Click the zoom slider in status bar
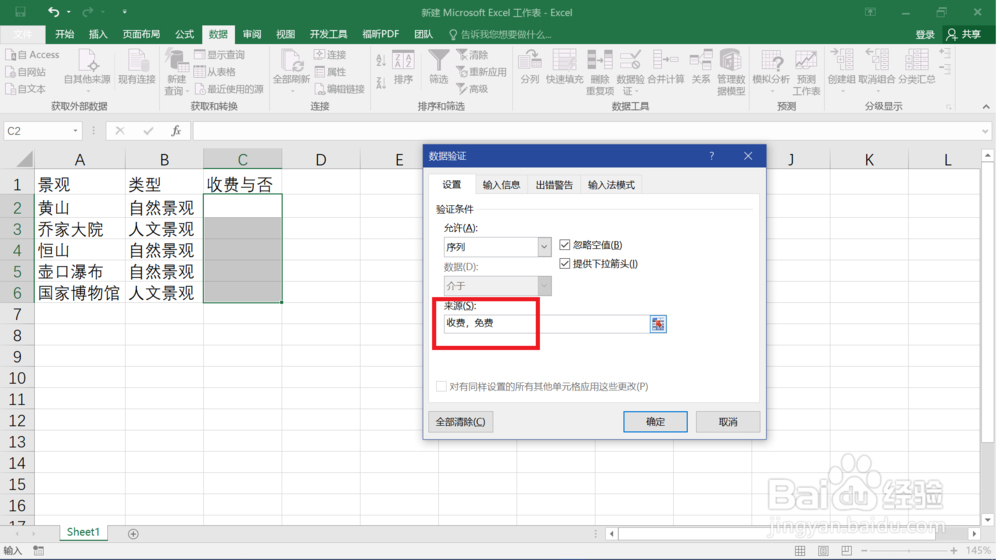Viewport: 1000px width, 560px height. pyautogui.click(x=908, y=550)
